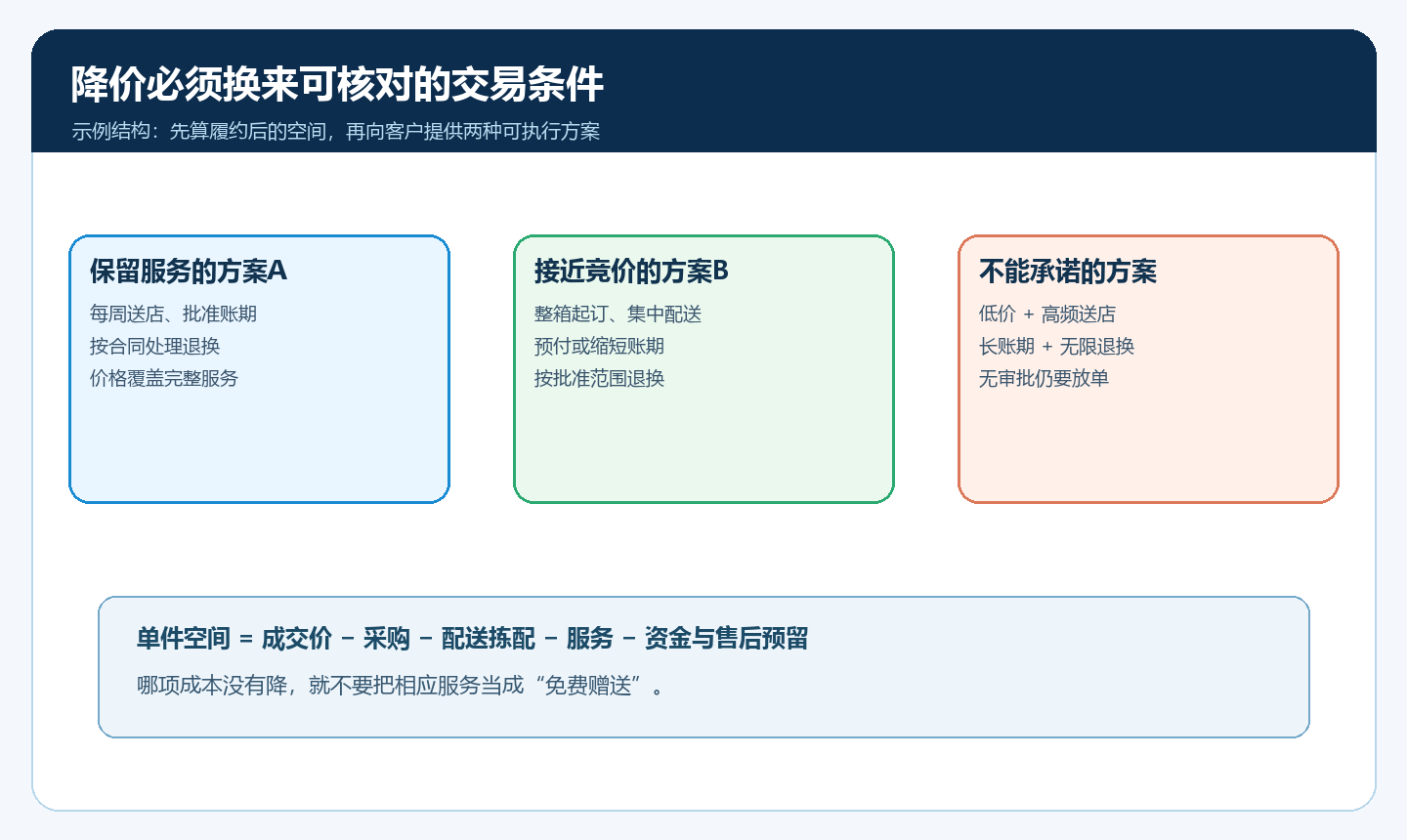Select the line 低价 + 高频送店

click(x=1046, y=314)
